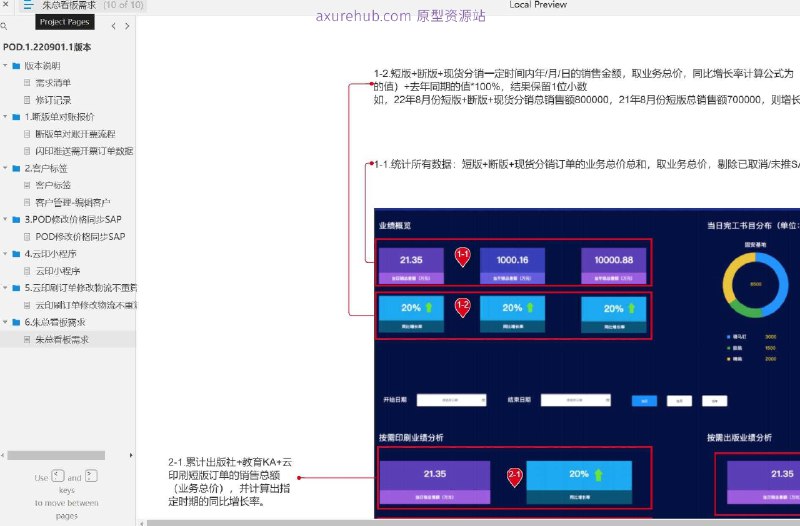Open the 云印小程序 page under 4.云印小程序
The image size is (800, 526).
[58, 271]
